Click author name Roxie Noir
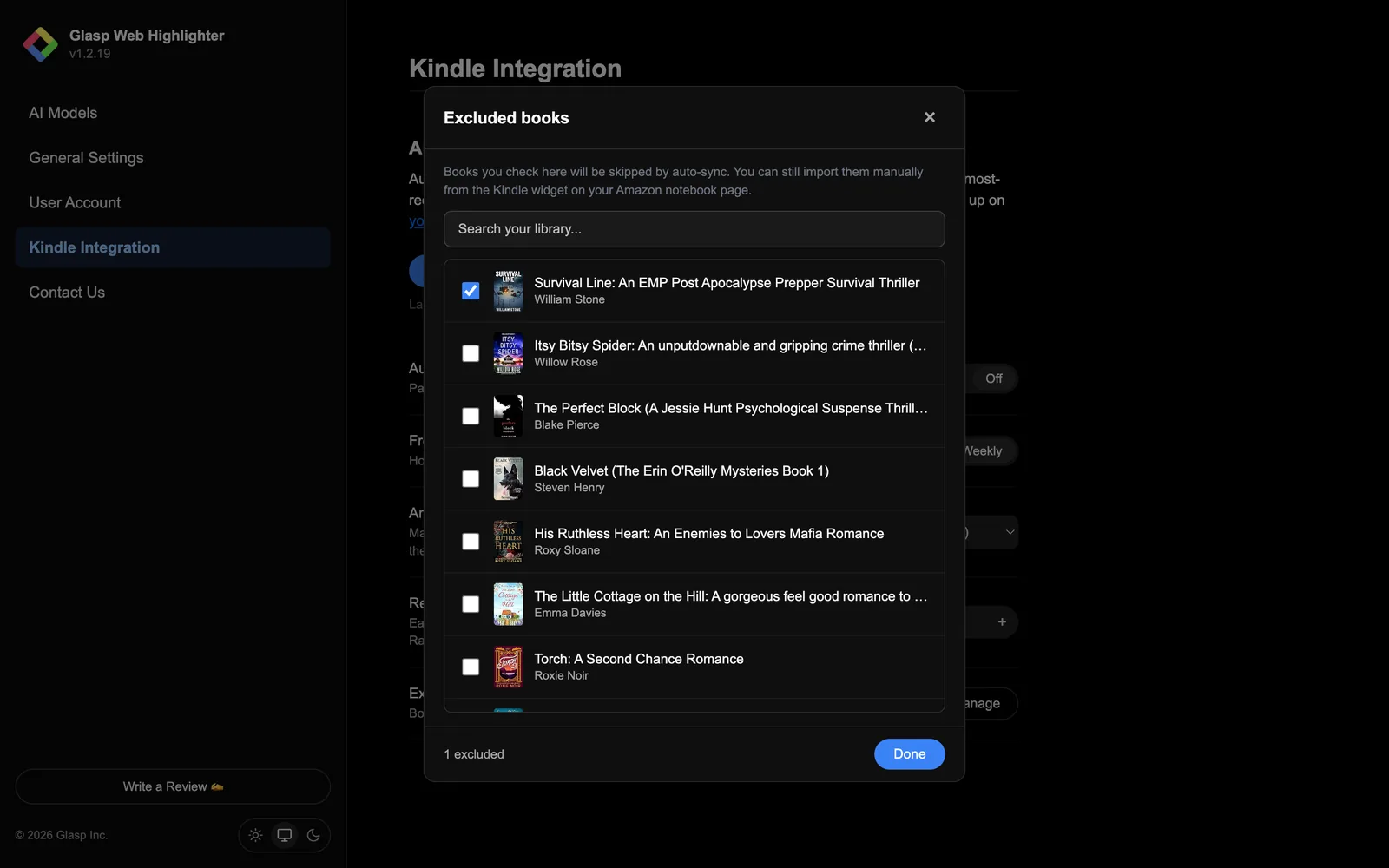1389x868 pixels. [562, 675]
